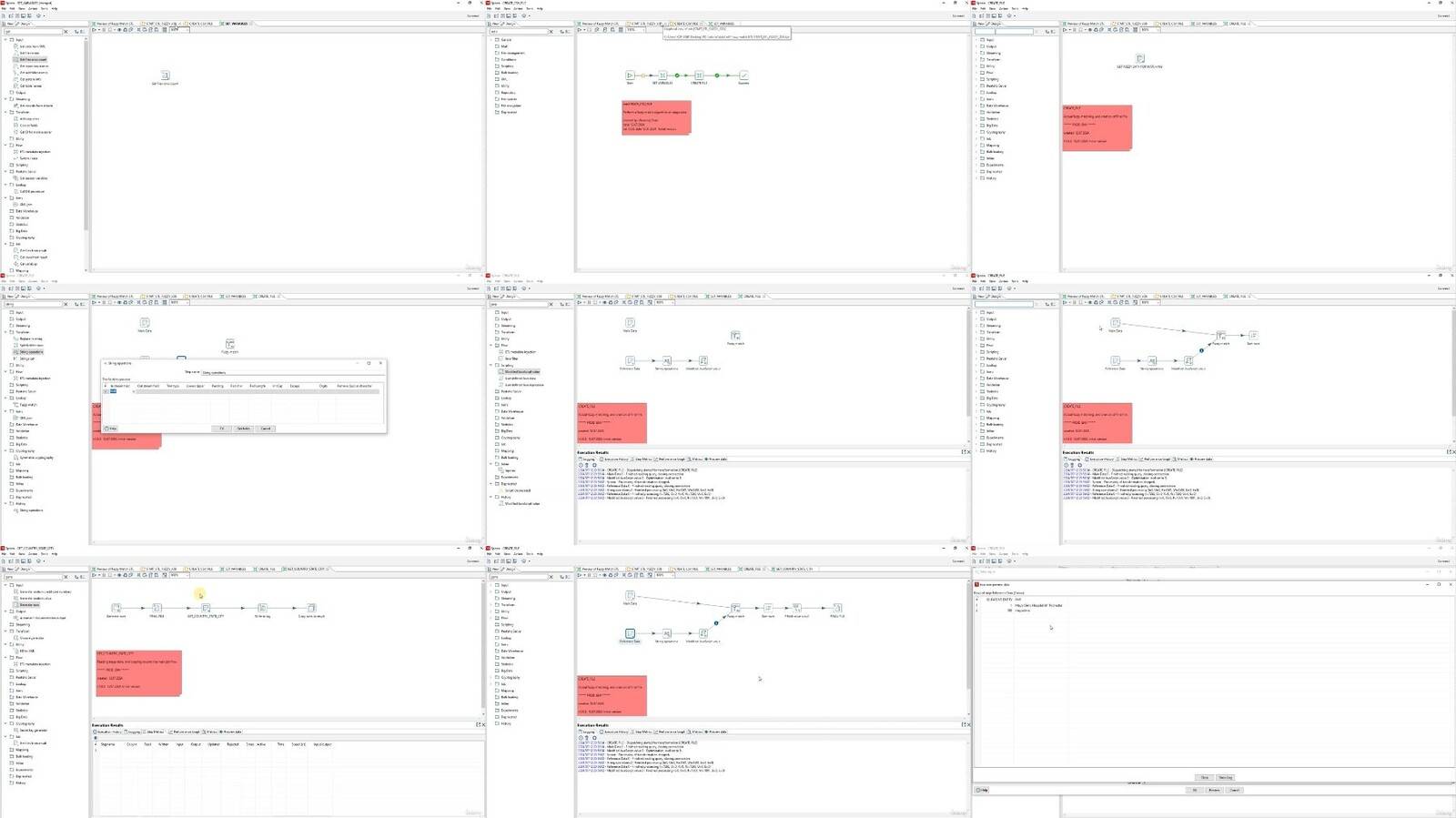Image resolution: width=1456 pixels, height=818 pixels.
Task: Select the SET_VARIABLES entry on the job canvas
Action: pos(662,76)
